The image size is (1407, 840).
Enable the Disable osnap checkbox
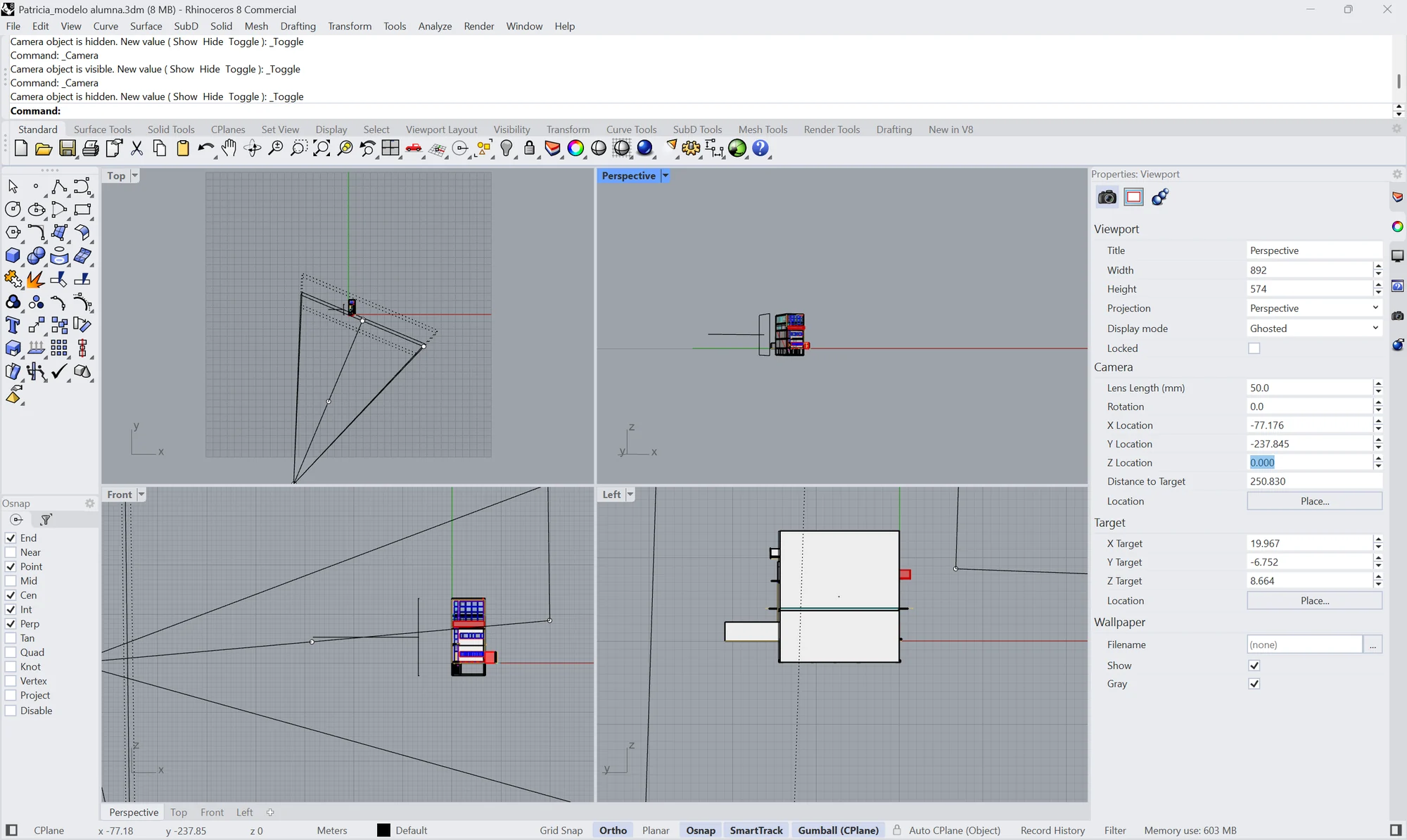coord(11,711)
